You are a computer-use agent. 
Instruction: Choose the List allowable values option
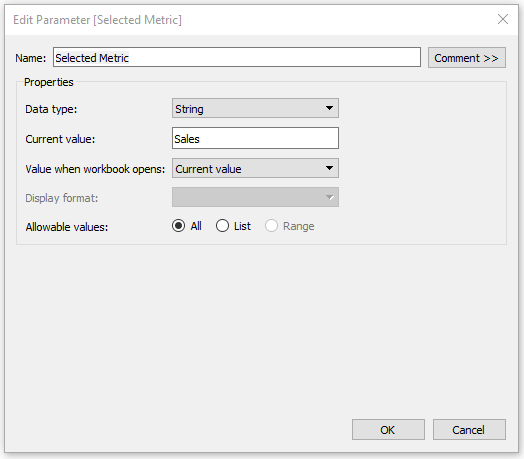(222, 226)
